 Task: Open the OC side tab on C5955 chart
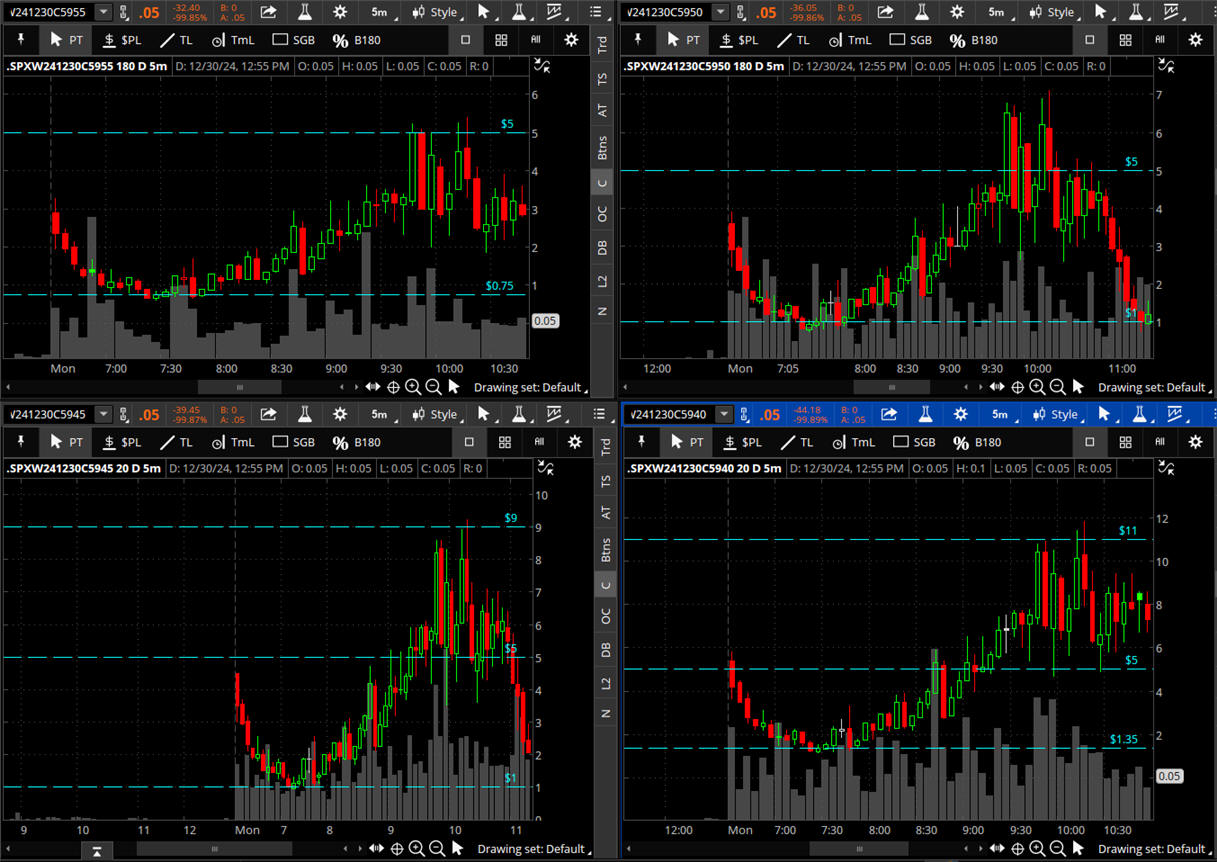click(x=602, y=214)
